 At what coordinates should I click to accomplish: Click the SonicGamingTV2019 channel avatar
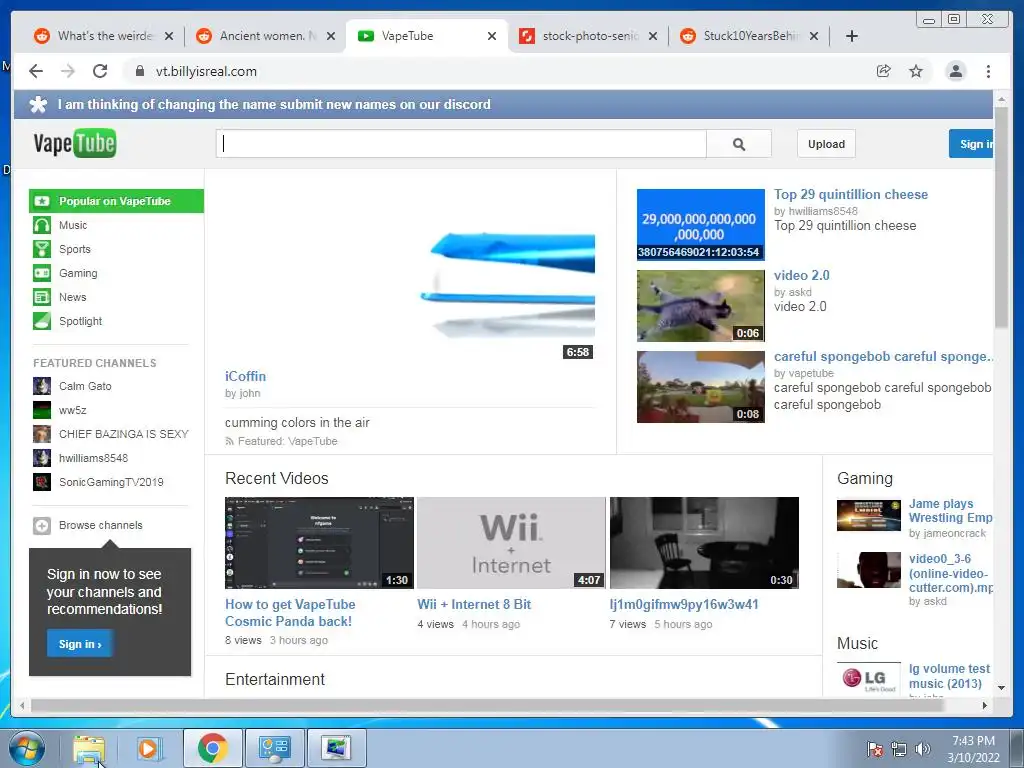tap(42, 482)
